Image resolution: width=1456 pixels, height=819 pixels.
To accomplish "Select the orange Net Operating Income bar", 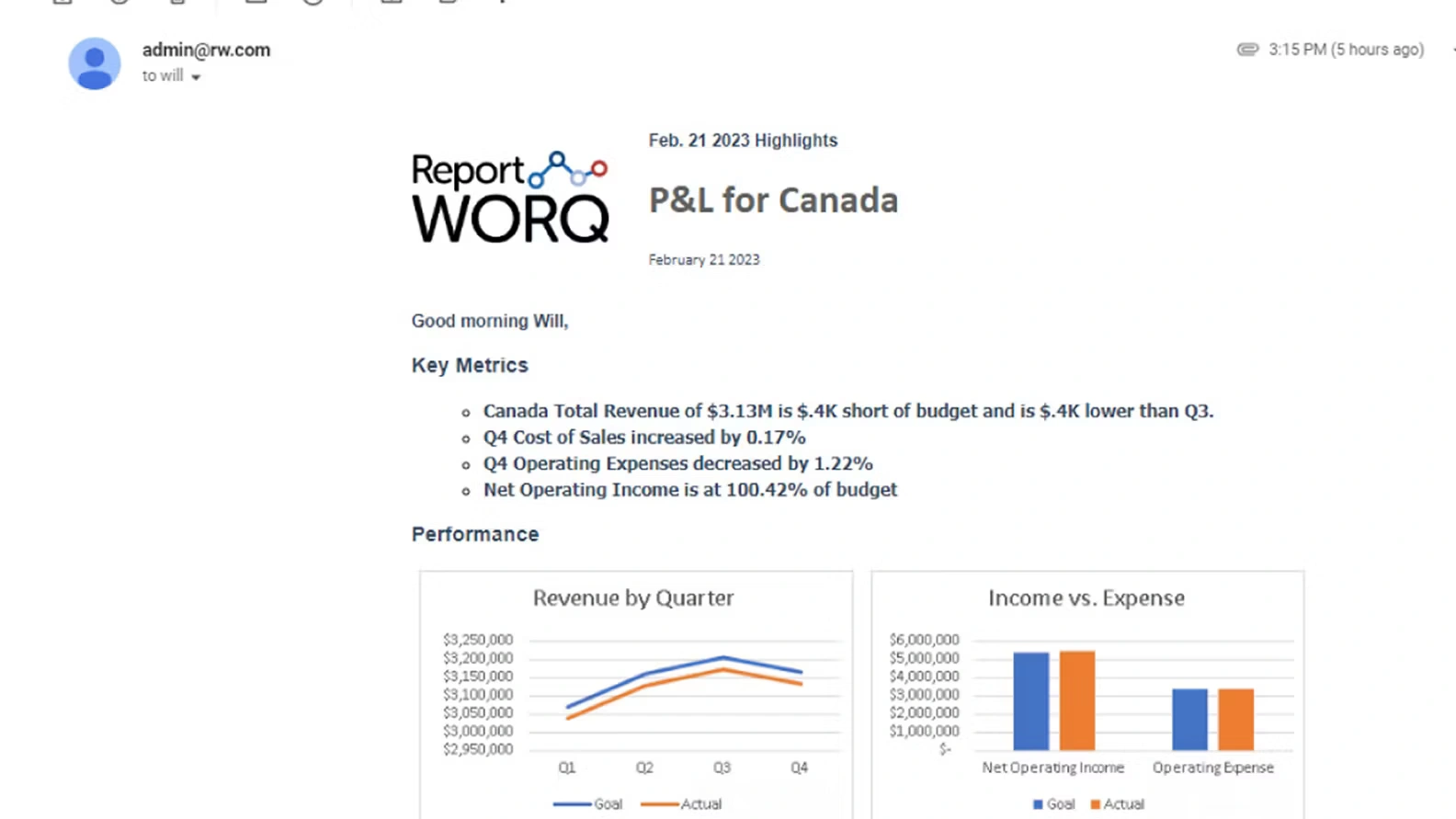I will [1076, 700].
